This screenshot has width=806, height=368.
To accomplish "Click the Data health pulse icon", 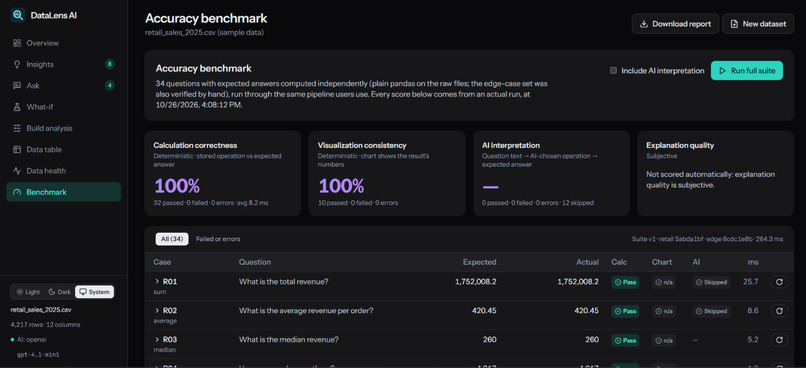I will pos(17,171).
